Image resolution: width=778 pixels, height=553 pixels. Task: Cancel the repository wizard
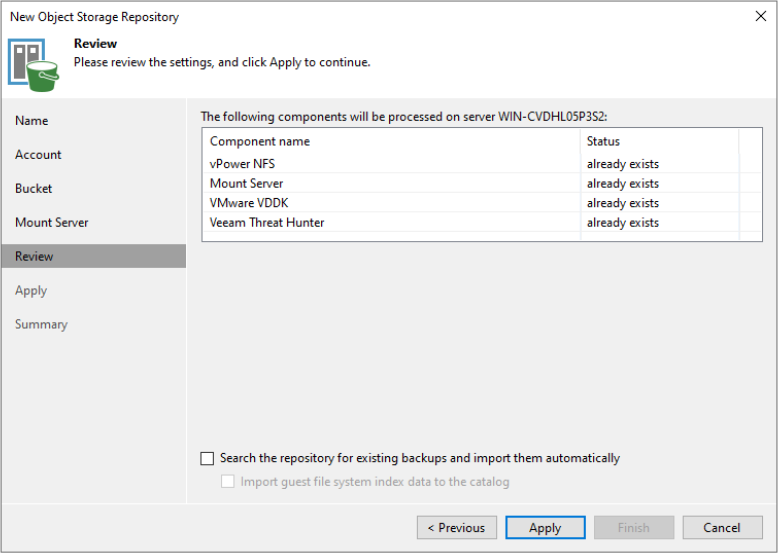click(x=722, y=527)
